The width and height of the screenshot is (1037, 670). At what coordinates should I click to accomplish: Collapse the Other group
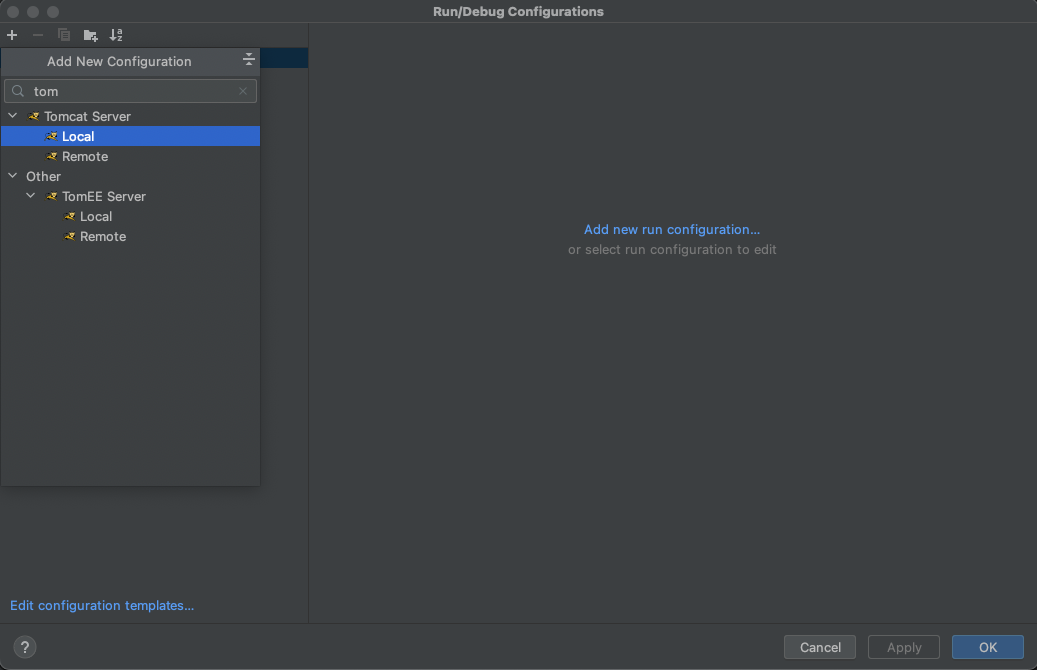(x=13, y=176)
